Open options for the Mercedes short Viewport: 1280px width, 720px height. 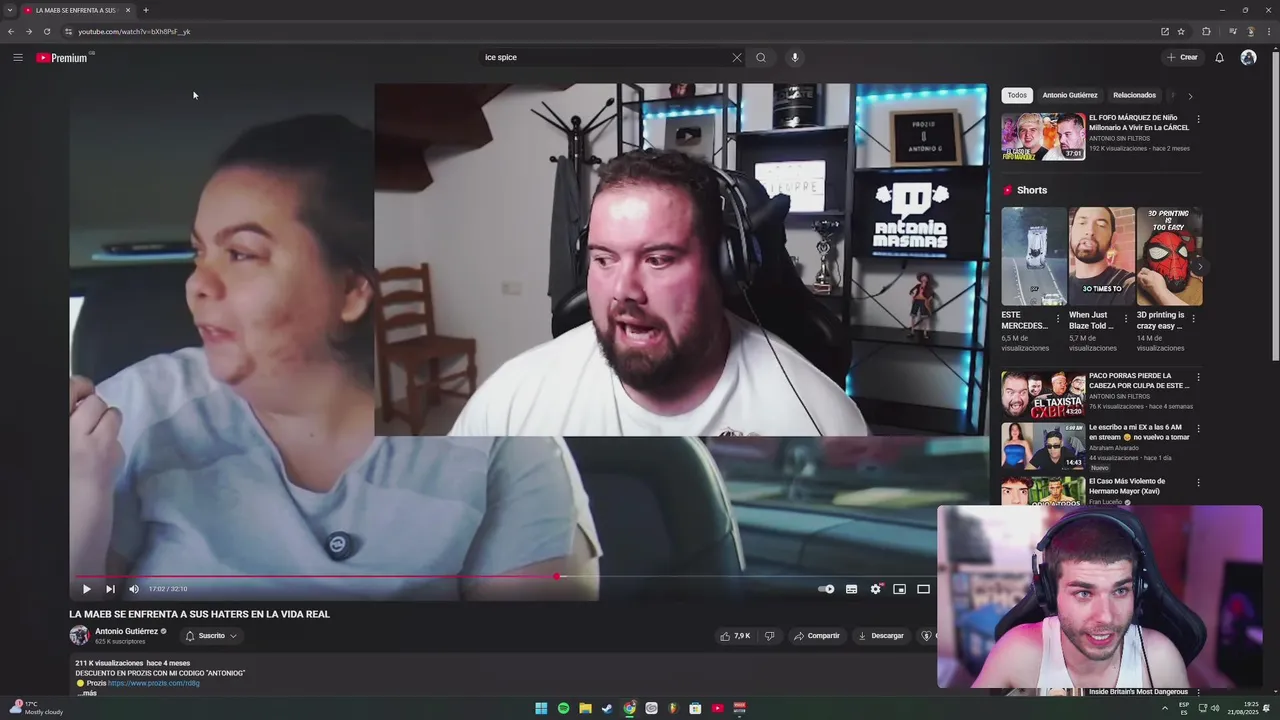(1058, 319)
